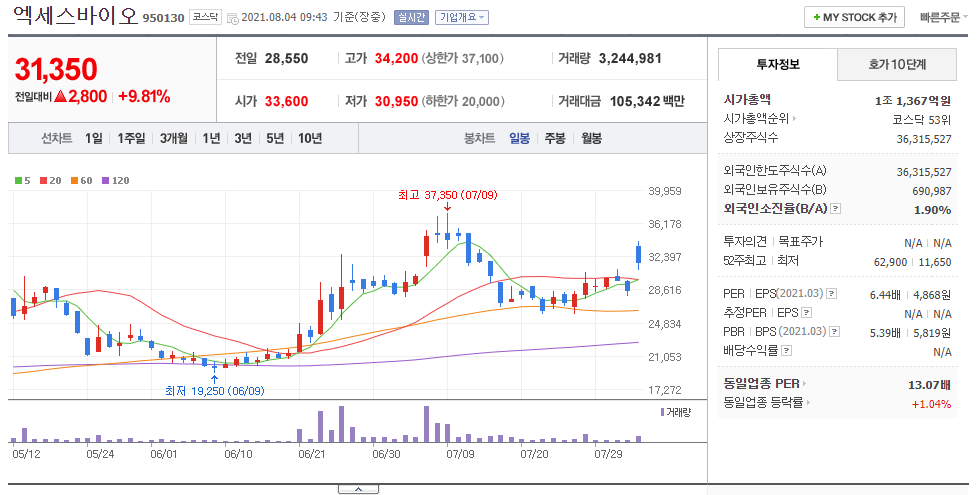
Task: Click the 상장주식수 value 36,315,527
Action: 924,139
